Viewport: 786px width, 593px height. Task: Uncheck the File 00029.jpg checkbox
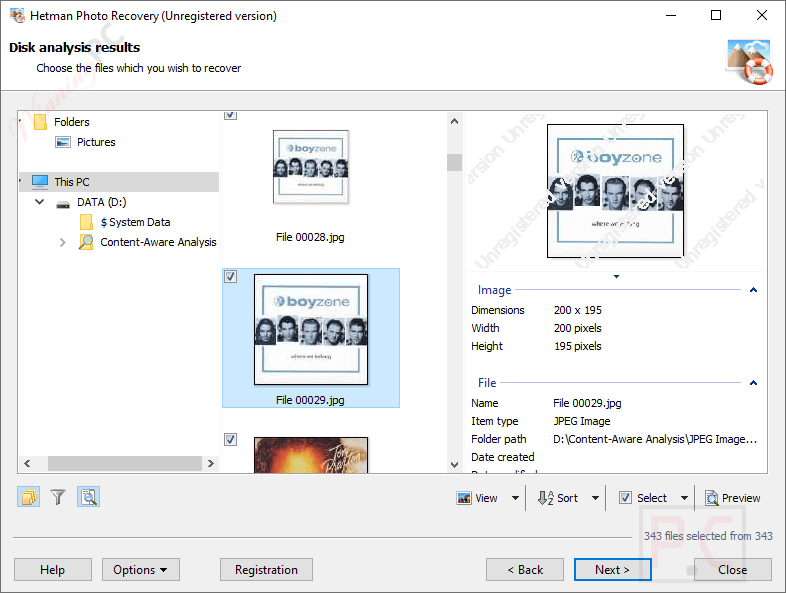click(230, 277)
